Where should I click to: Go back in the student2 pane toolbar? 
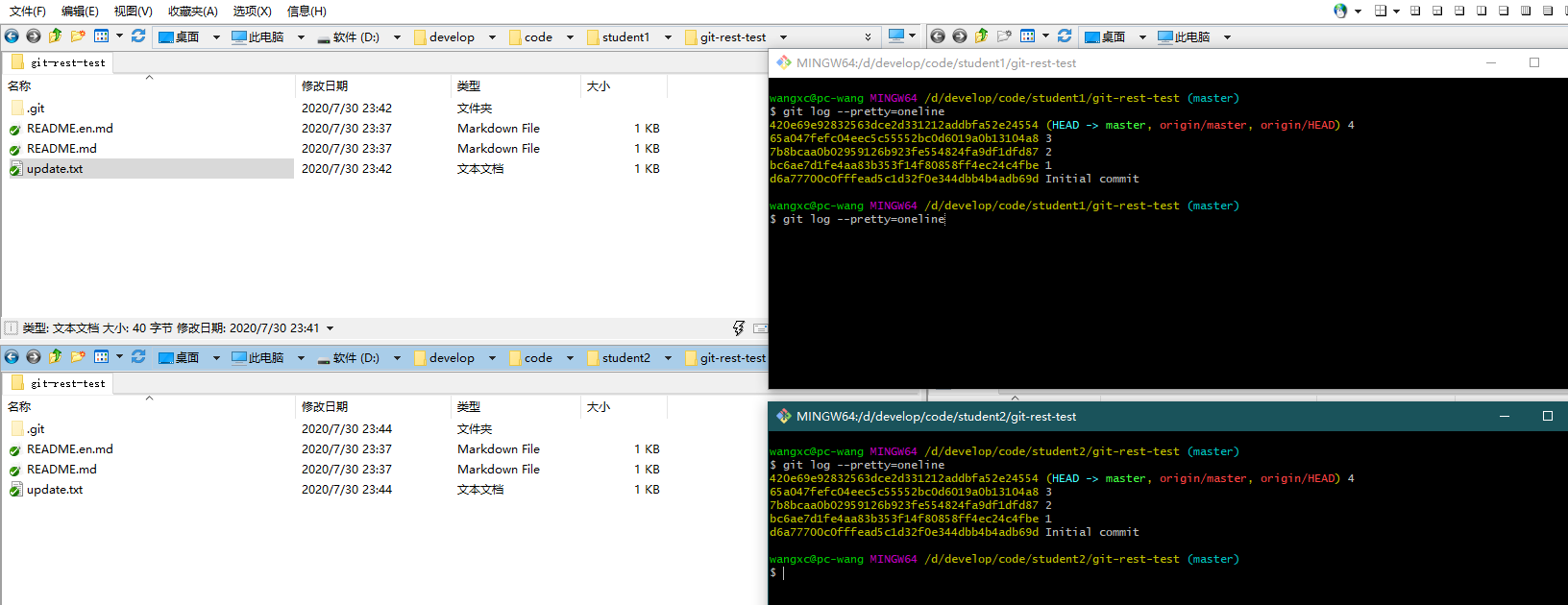[x=12, y=357]
